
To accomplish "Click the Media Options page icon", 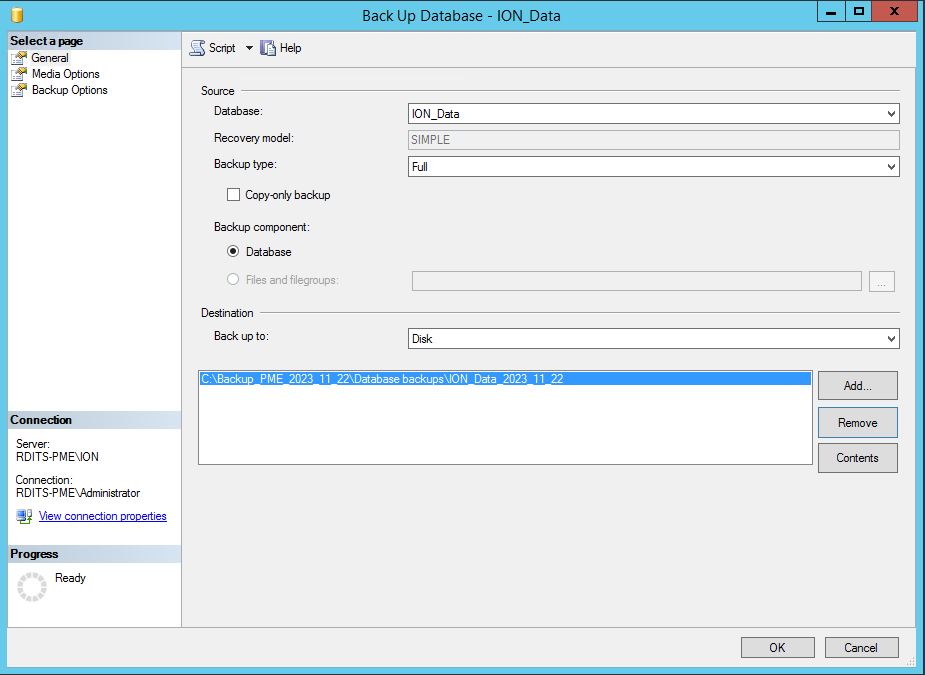I will pos(18,74).
